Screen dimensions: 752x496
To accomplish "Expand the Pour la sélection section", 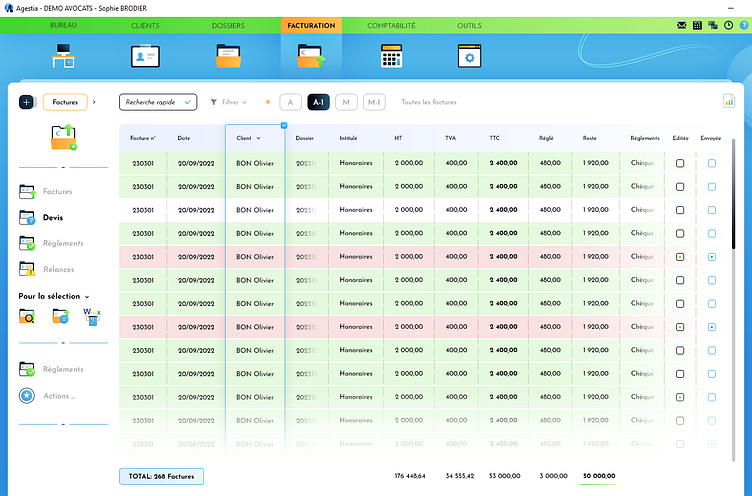I will pyautogui.click(x=54, y=296).
